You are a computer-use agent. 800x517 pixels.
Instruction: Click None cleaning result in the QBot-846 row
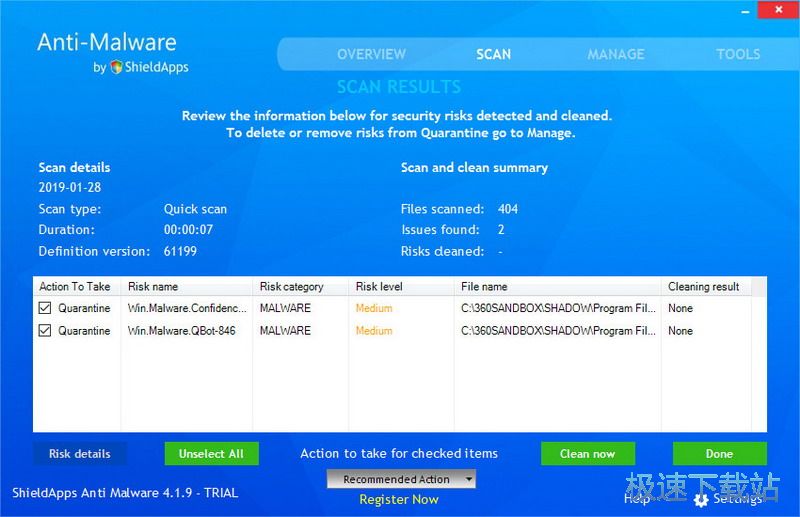click(681, 330)
